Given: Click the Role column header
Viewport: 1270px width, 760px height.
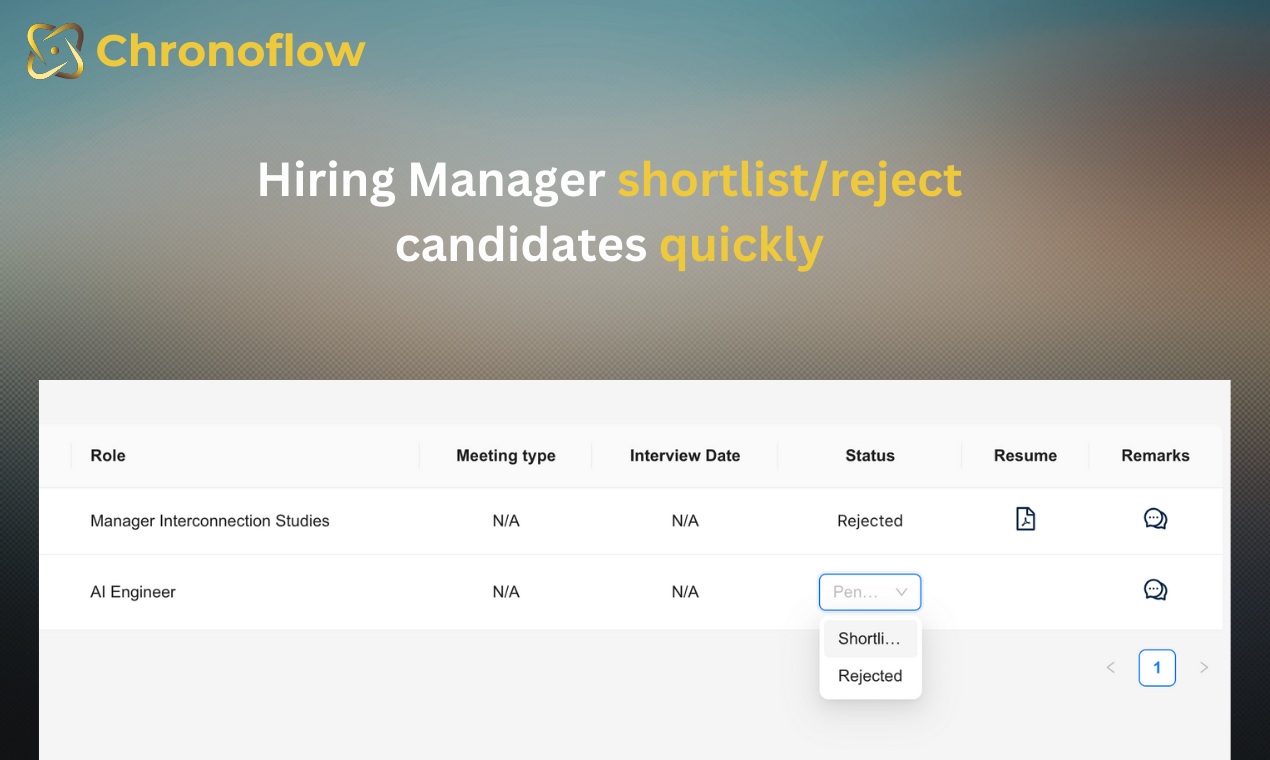Looking at the screenshot, I should pyautogui.click(x=108, y=455).
